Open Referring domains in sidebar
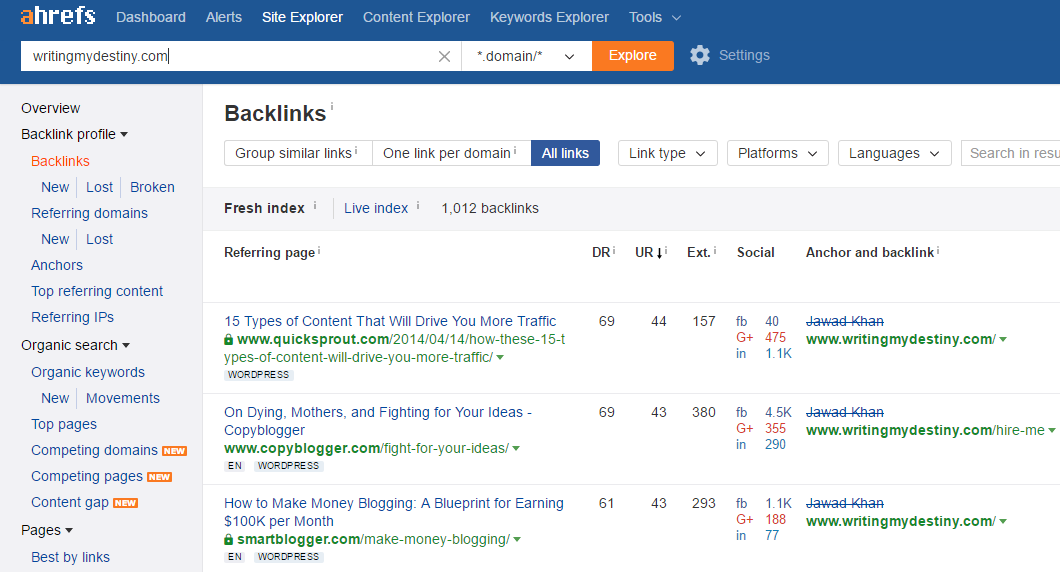Viewport: 1060px width, 572px height. pyautogui.click(x=89, y=213)
